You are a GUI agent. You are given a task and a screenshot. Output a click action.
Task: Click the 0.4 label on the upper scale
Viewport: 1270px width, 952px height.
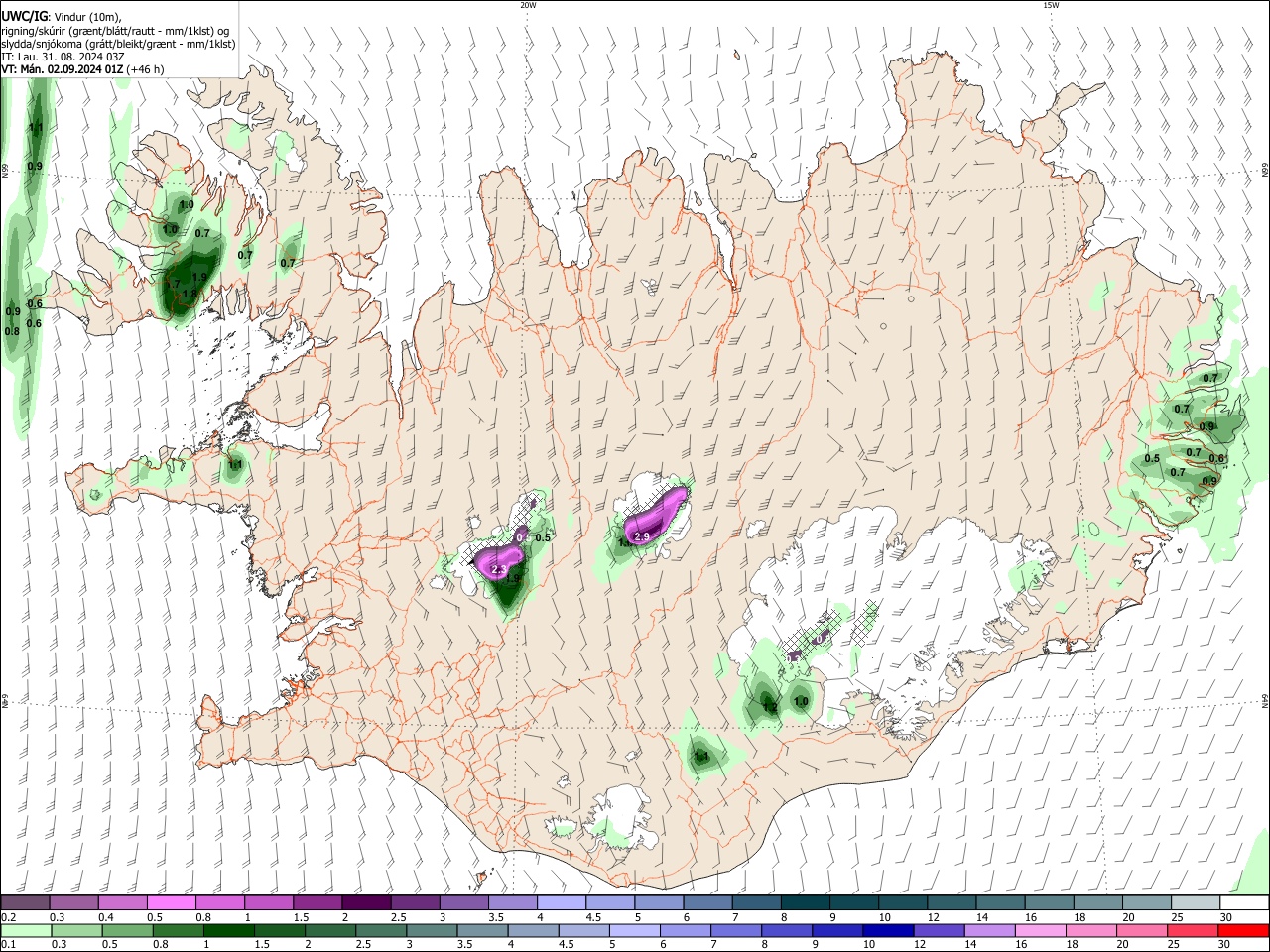pyautogui.click(x=106, y=917)
